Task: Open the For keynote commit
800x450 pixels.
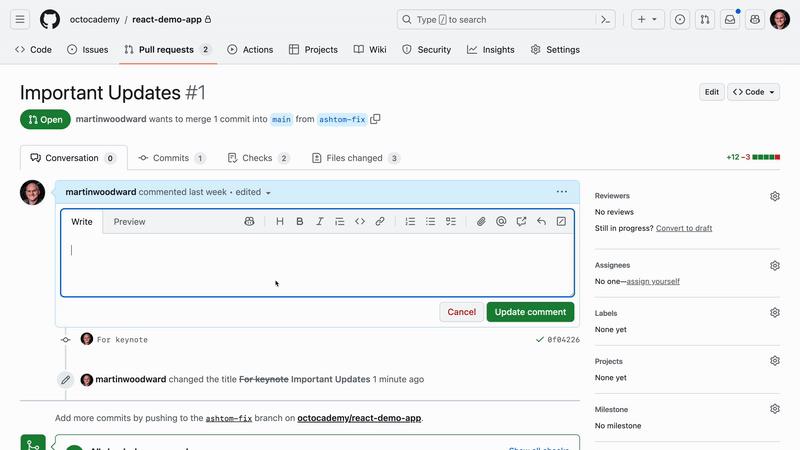Action: click(x=122, y=340)
